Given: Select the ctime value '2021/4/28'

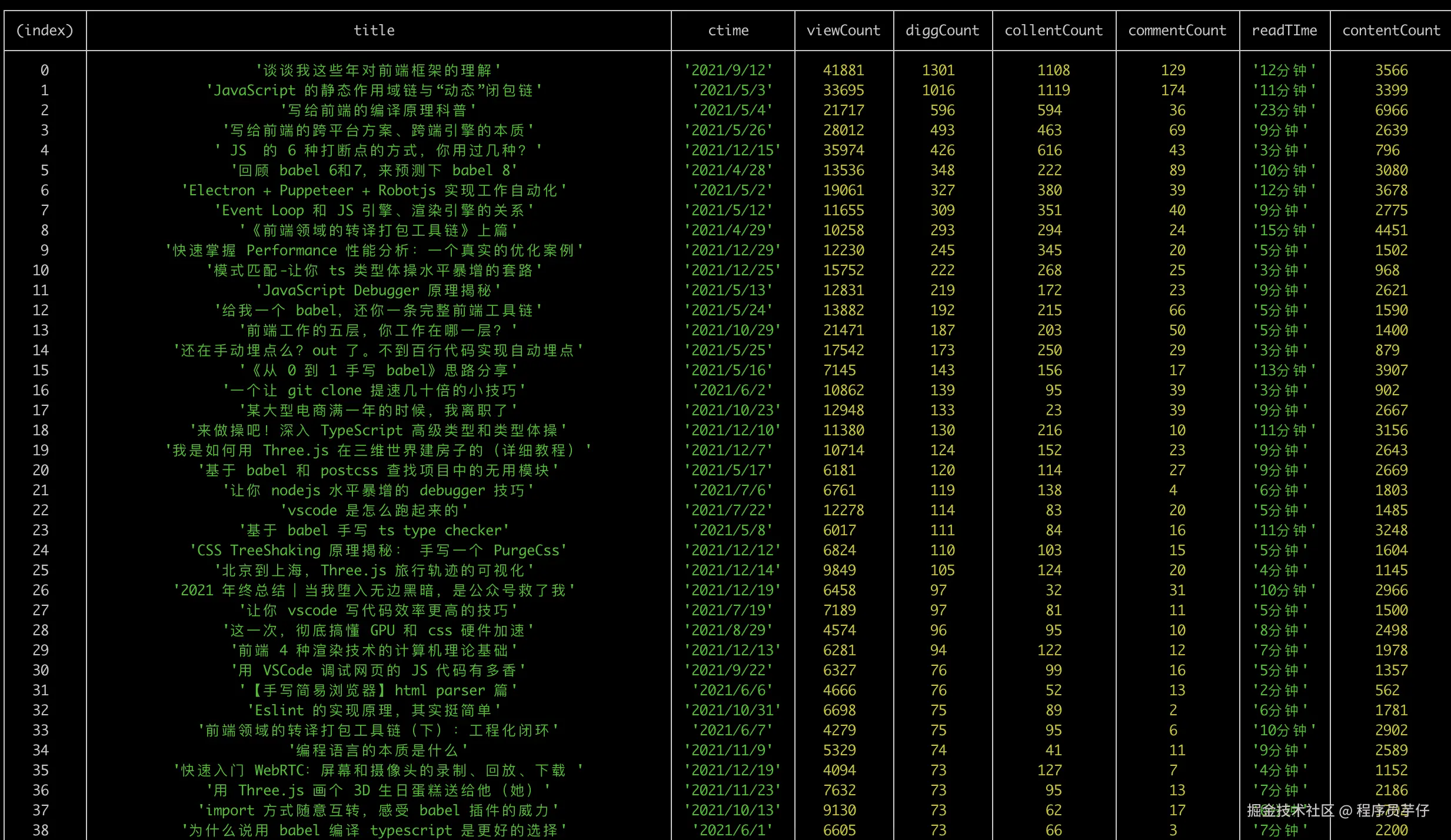Looking at the screenshot, I should click(x=728, y=171).
